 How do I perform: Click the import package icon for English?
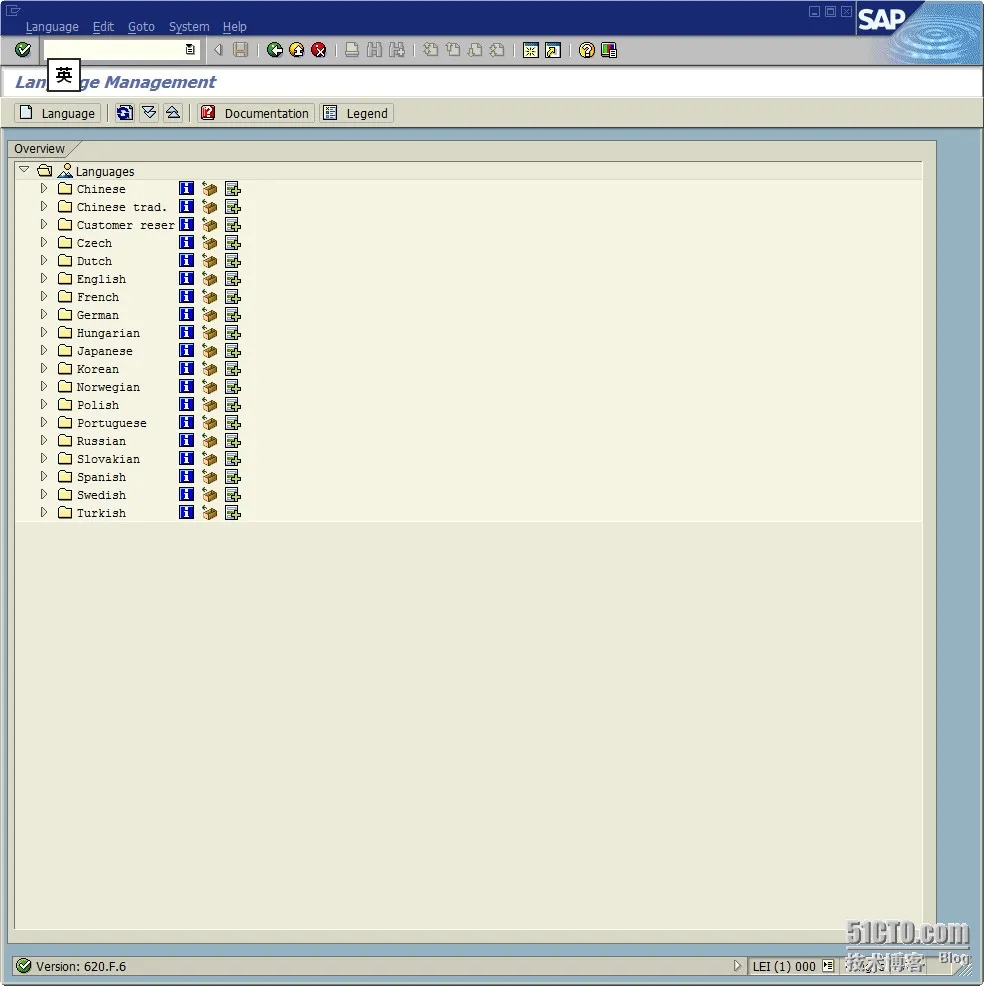[x=209, y=279]
